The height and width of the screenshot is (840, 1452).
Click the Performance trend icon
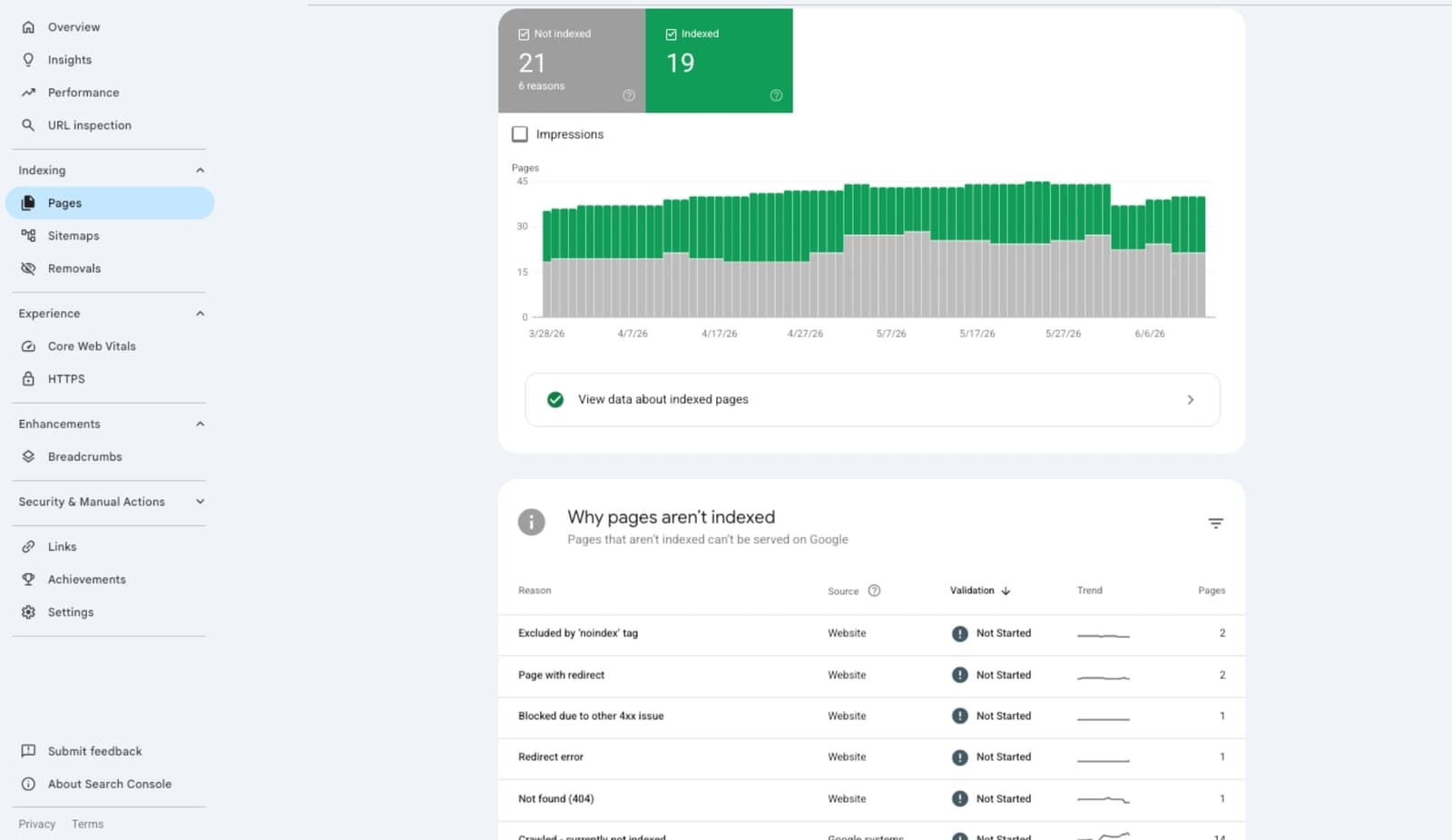[x=28, y=93]
